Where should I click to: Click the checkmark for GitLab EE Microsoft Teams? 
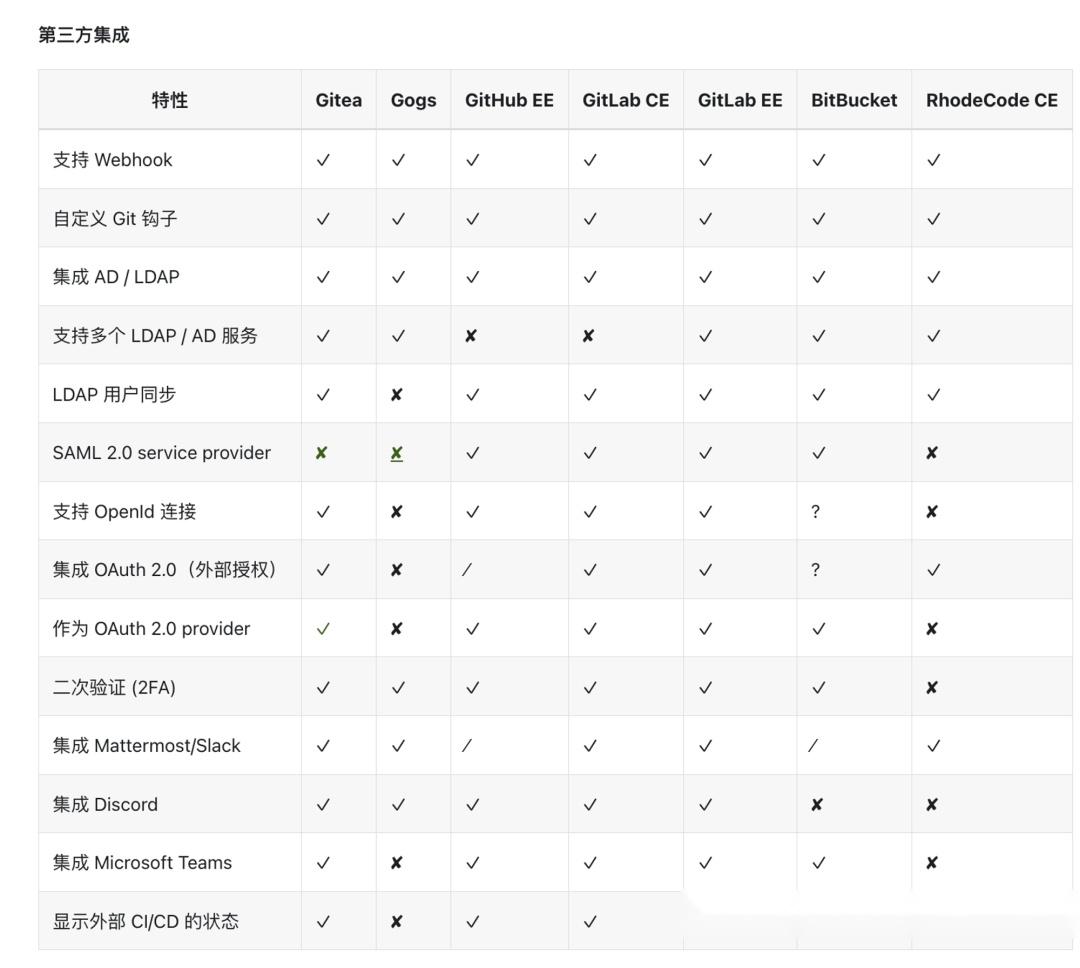tap(706, 862)
